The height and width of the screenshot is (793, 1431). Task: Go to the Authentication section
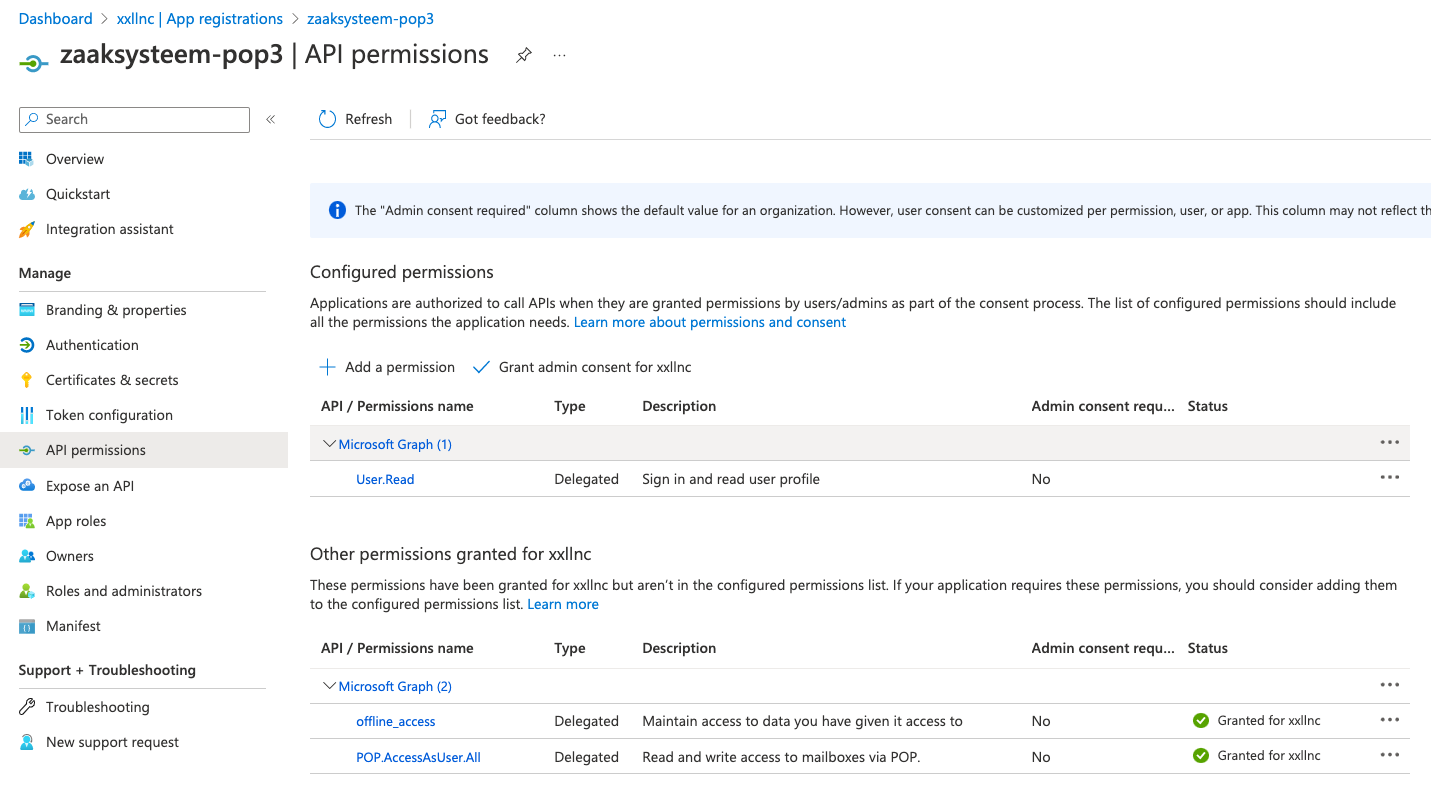(92, 345)
